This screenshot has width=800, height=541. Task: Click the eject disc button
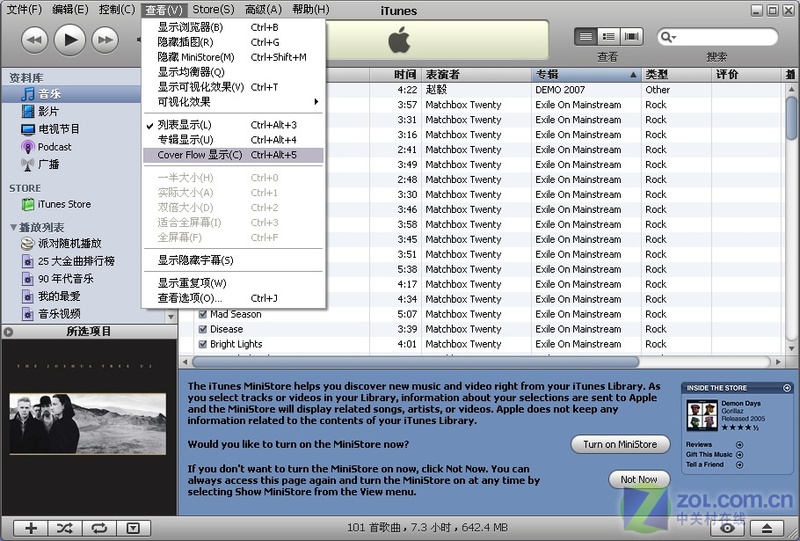(766, 528)
